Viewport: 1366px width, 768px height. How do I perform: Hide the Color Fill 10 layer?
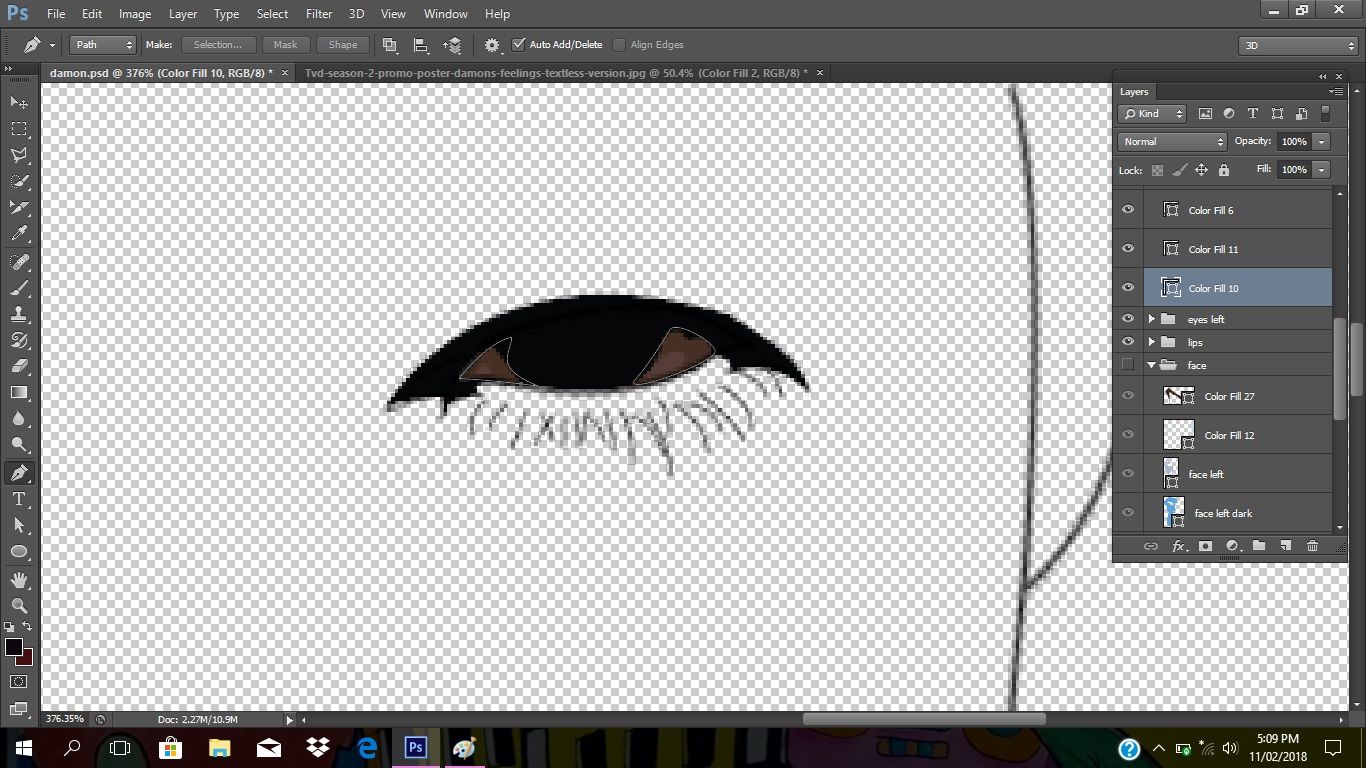[1128, 288]
